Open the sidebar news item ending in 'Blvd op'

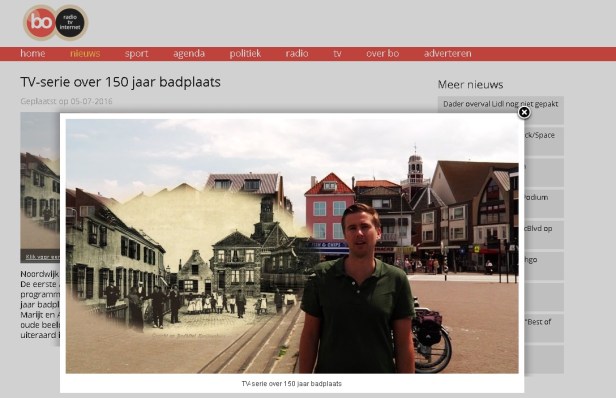[544, 235]
